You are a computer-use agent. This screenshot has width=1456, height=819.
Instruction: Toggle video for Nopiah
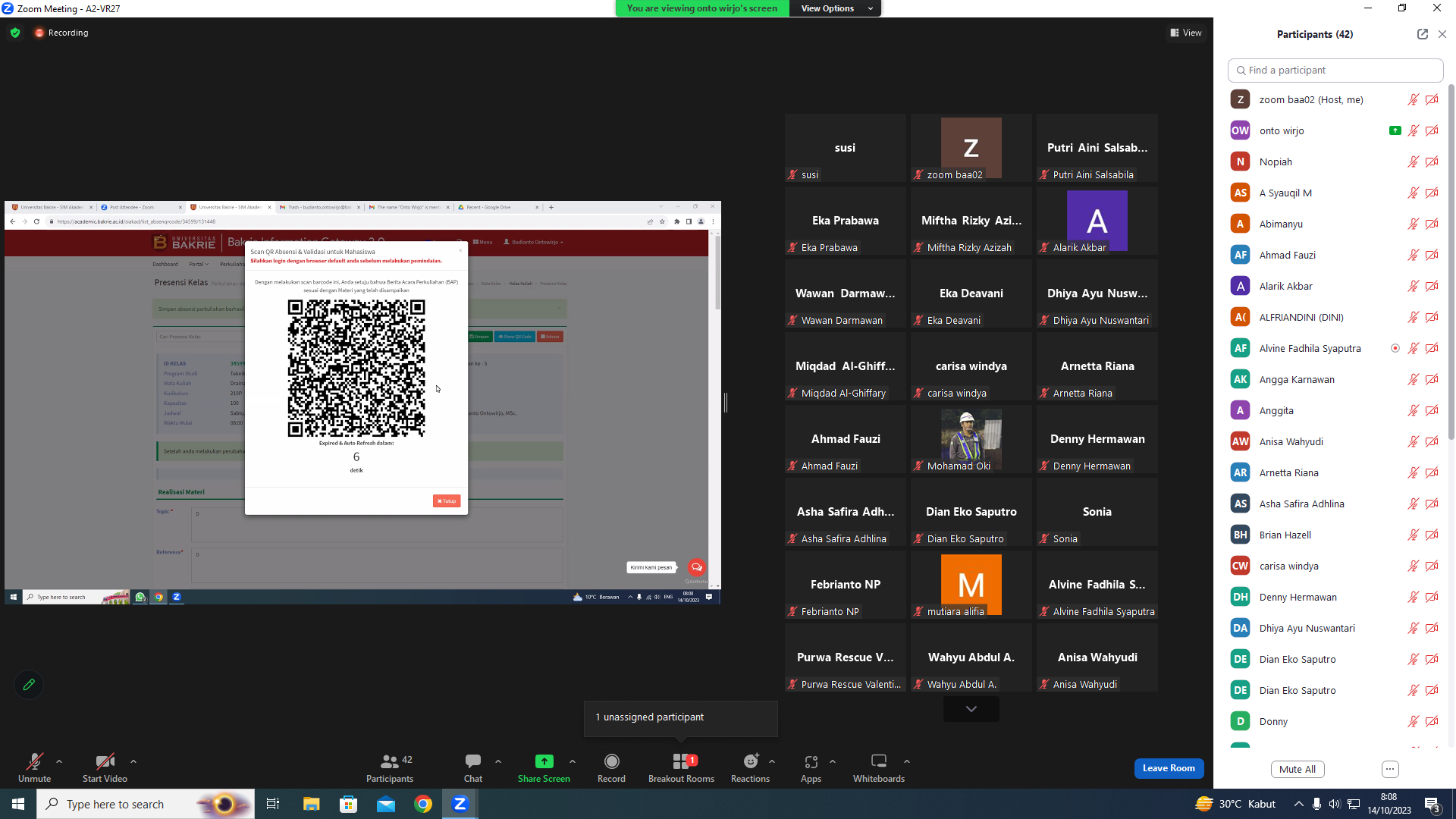click(1432, 162)
